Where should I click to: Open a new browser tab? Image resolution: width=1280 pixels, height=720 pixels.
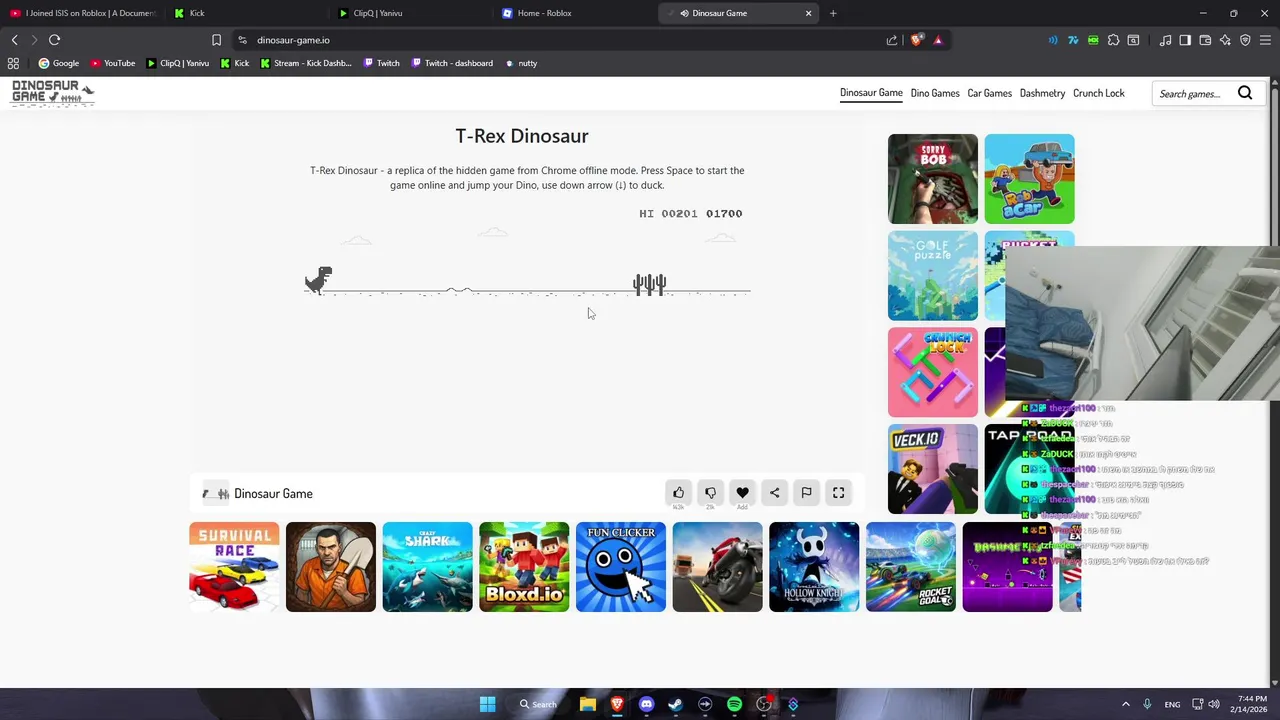(833, 13)
